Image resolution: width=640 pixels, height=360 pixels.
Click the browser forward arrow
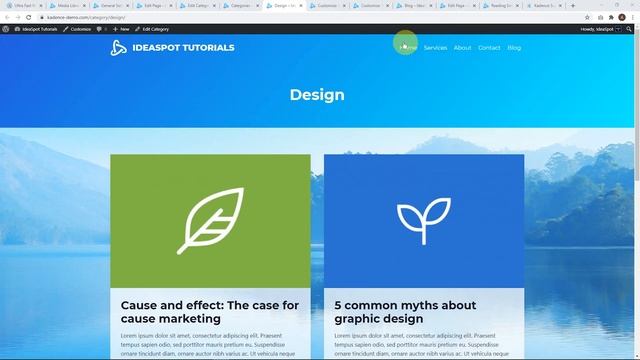18,18
